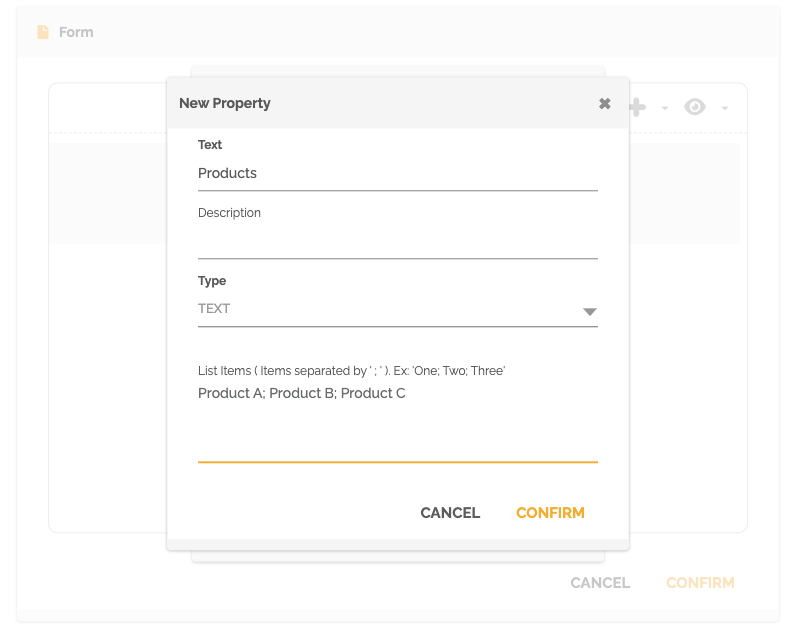Click the List Items instruction label

point(351,371)
